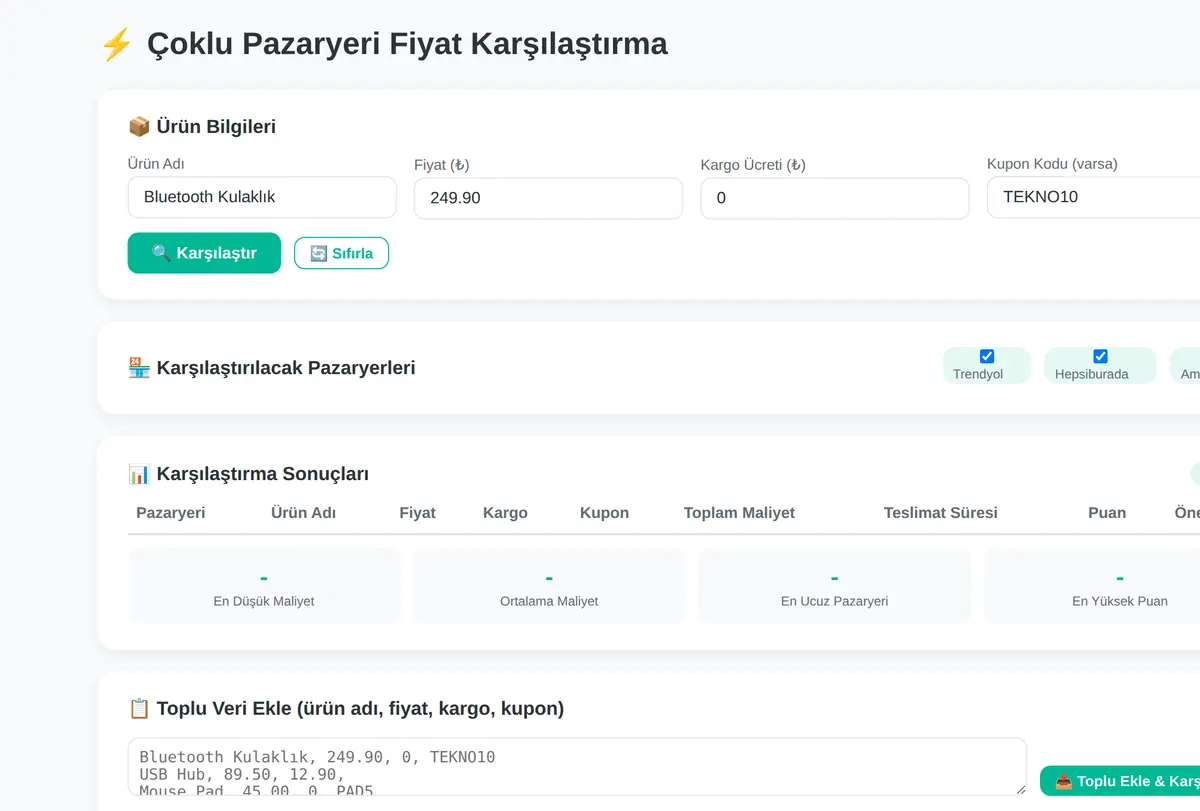
Task: Click the Ürün Adı column header
Action: point(304,512)
